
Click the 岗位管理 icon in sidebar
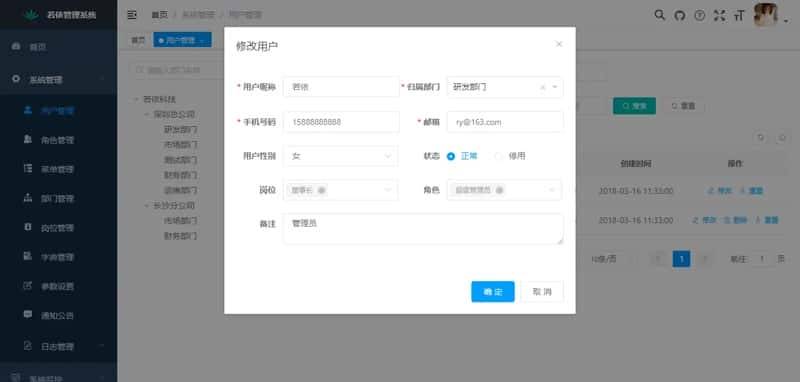[x=29, y=227]
